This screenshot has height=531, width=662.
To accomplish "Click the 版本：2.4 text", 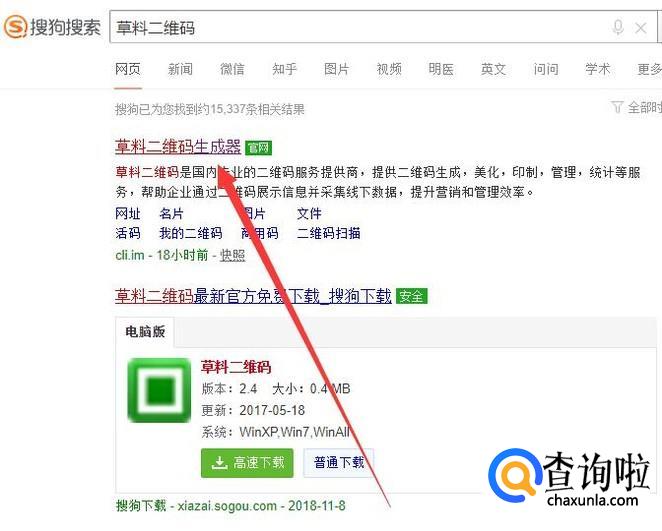I will pos(229,389).
